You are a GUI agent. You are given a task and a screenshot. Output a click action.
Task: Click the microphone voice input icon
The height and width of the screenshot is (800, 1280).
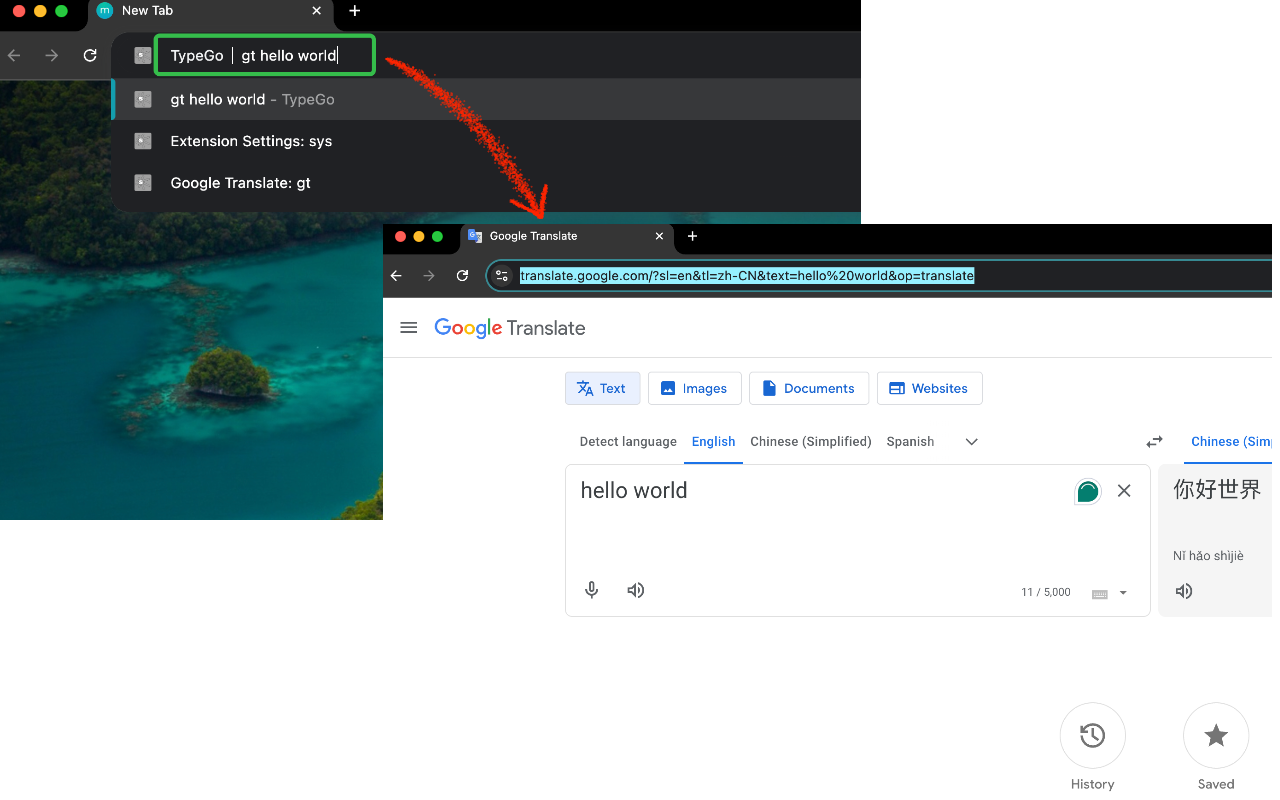tap(592, 590)
